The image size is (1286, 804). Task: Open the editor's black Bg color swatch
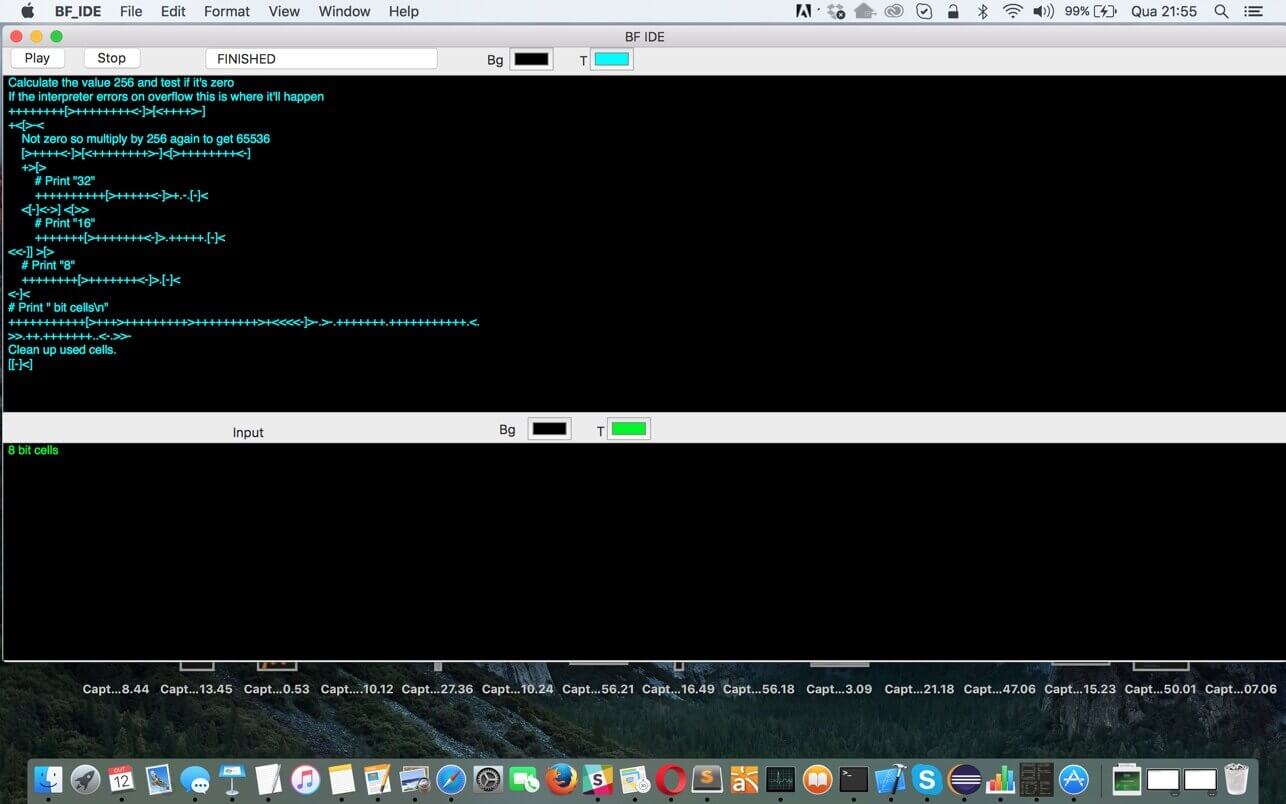point(531,59)
